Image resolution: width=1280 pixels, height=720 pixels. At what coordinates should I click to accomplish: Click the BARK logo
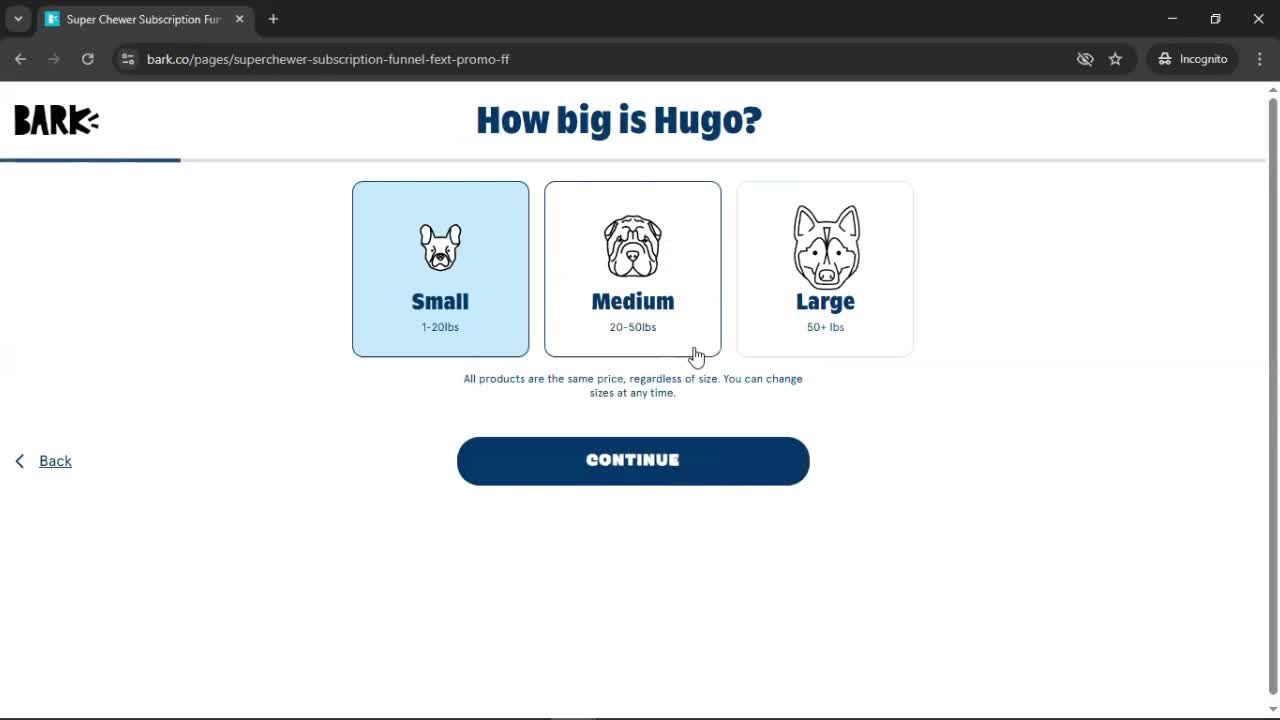(56, 120)
